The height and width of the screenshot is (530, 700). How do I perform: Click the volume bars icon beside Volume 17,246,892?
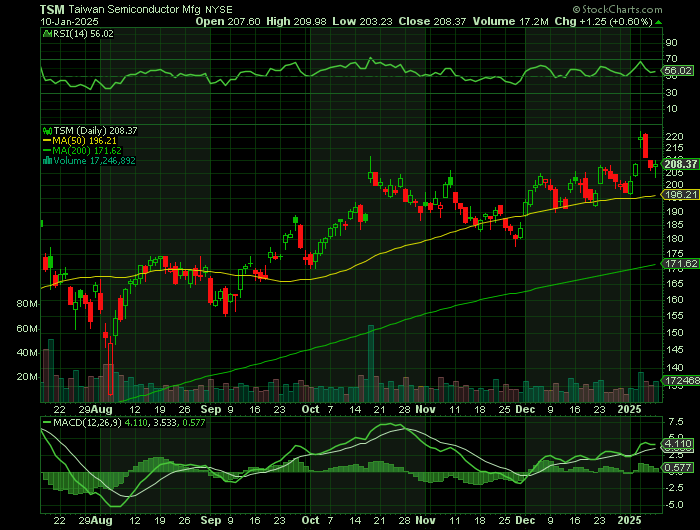(x=47, y=160)
